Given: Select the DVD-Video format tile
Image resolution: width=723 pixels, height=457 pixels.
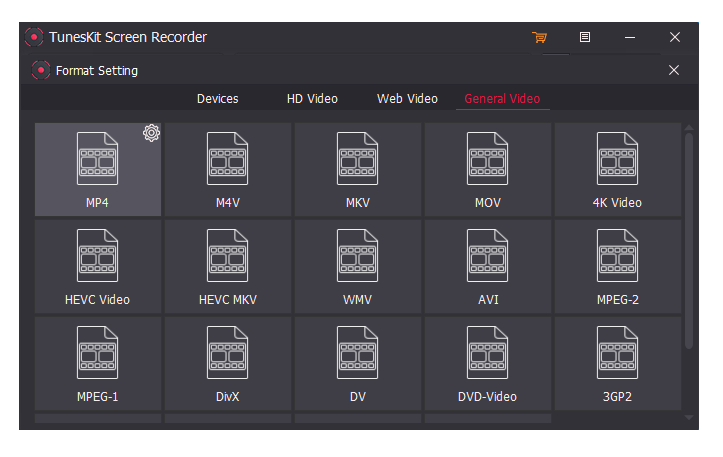Looking at the screenshot, I should [x=487, y=363].
